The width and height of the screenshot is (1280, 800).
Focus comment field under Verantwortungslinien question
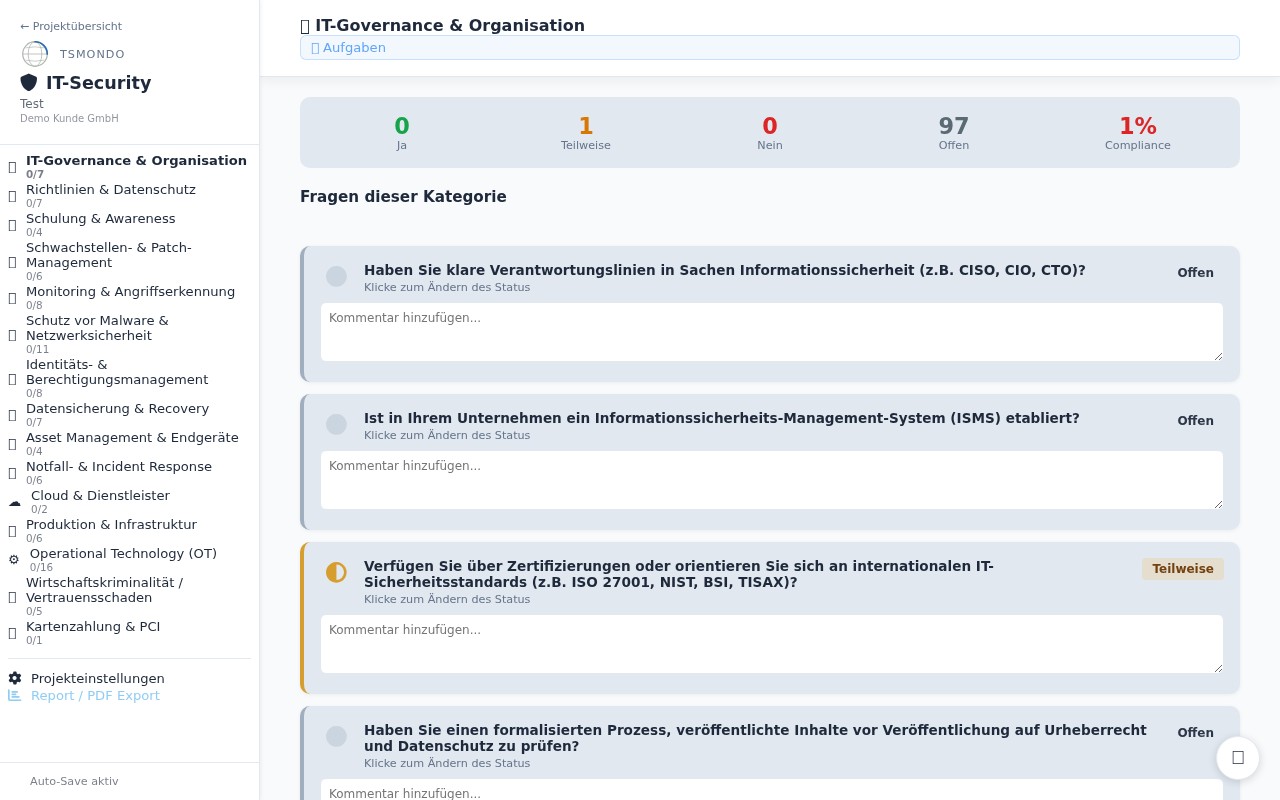click(x=772, y=332)
